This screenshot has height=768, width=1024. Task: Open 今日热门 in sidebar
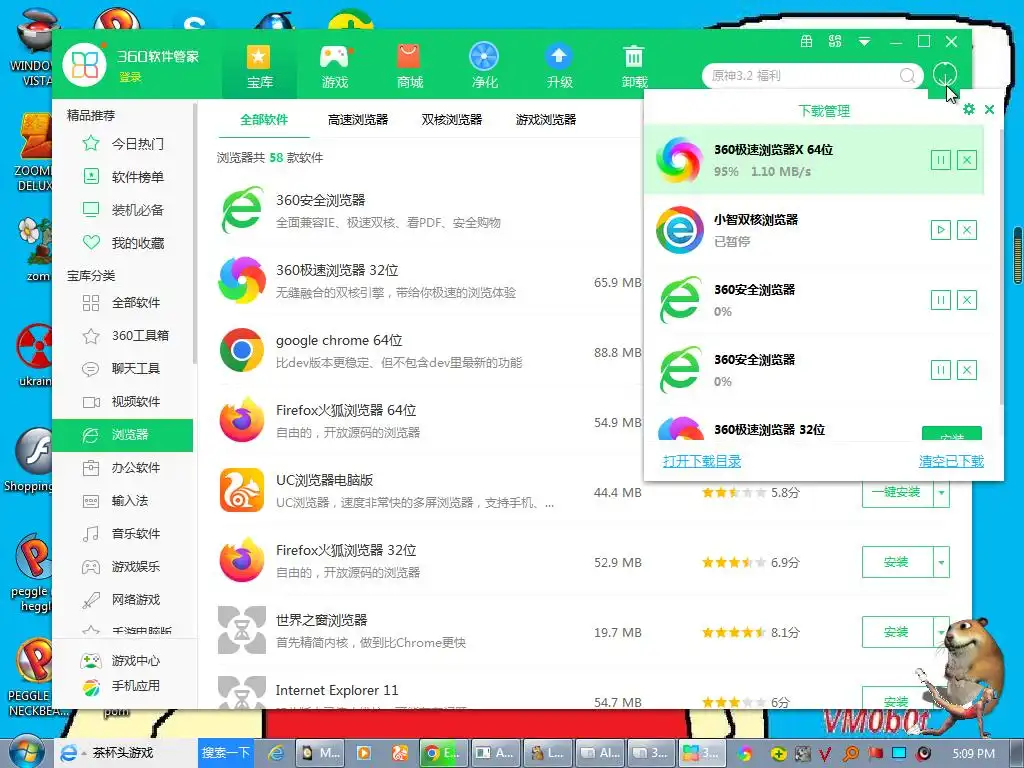[124, 144]
